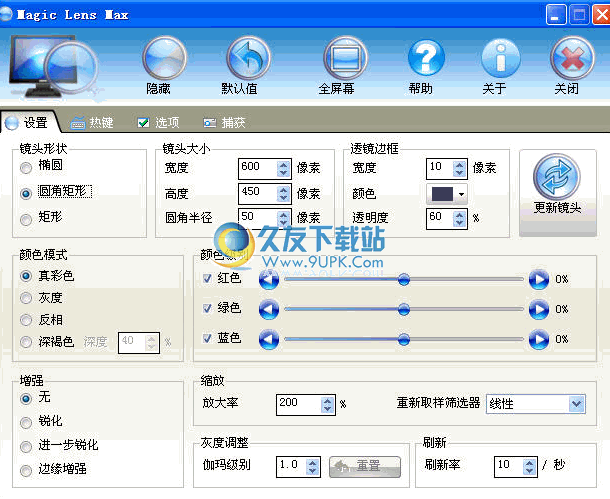Select 矩形 lens shape
The height and width of the screenshot is (499, 610).
click(x=26, y=219)
